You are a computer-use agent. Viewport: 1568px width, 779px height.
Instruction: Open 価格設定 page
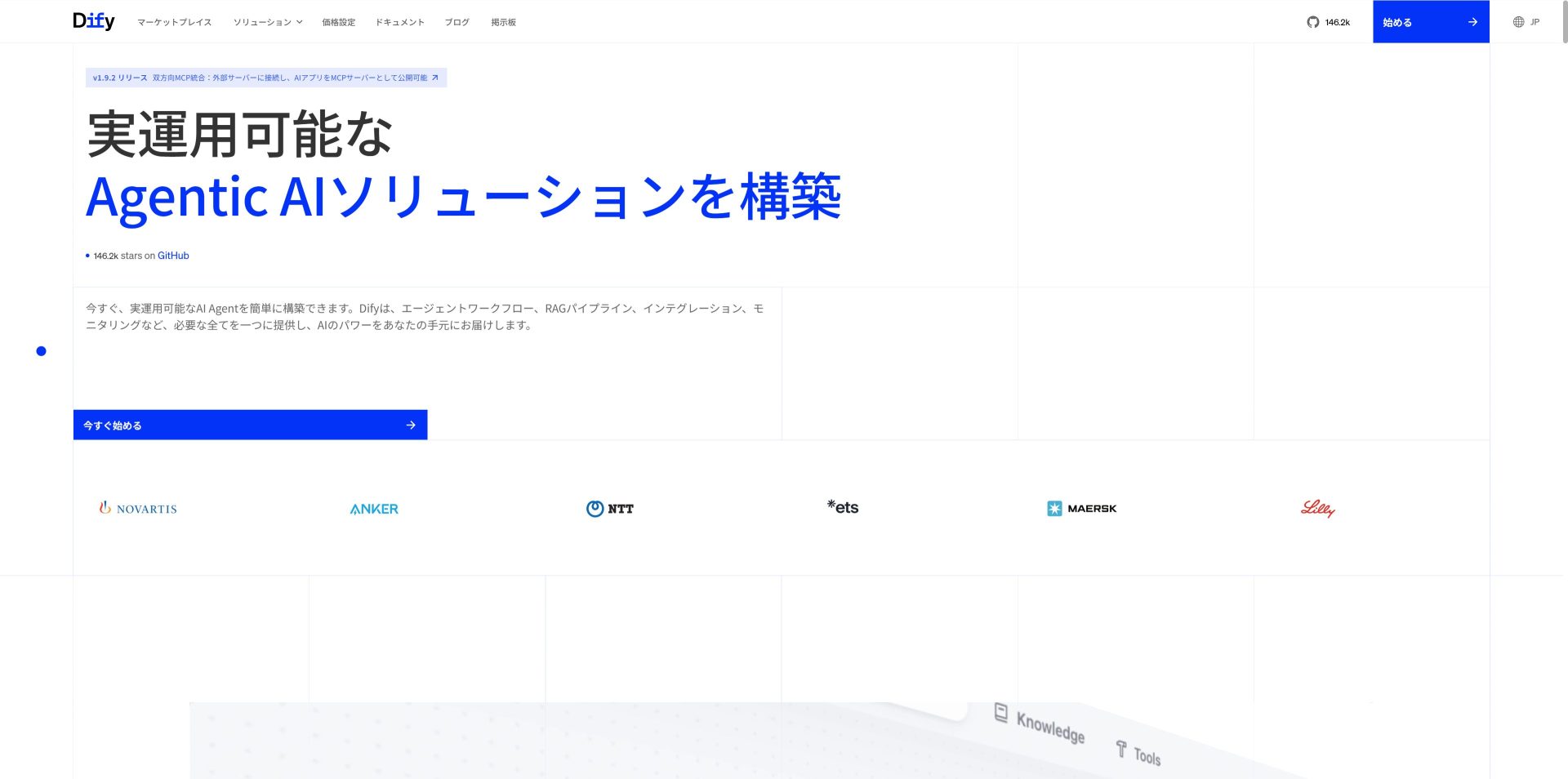(338, 22)
